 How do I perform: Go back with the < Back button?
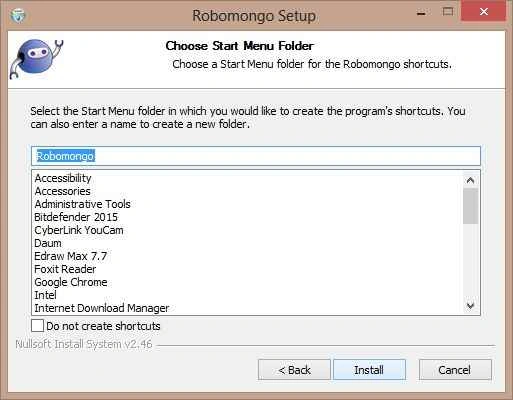(294, 370)
